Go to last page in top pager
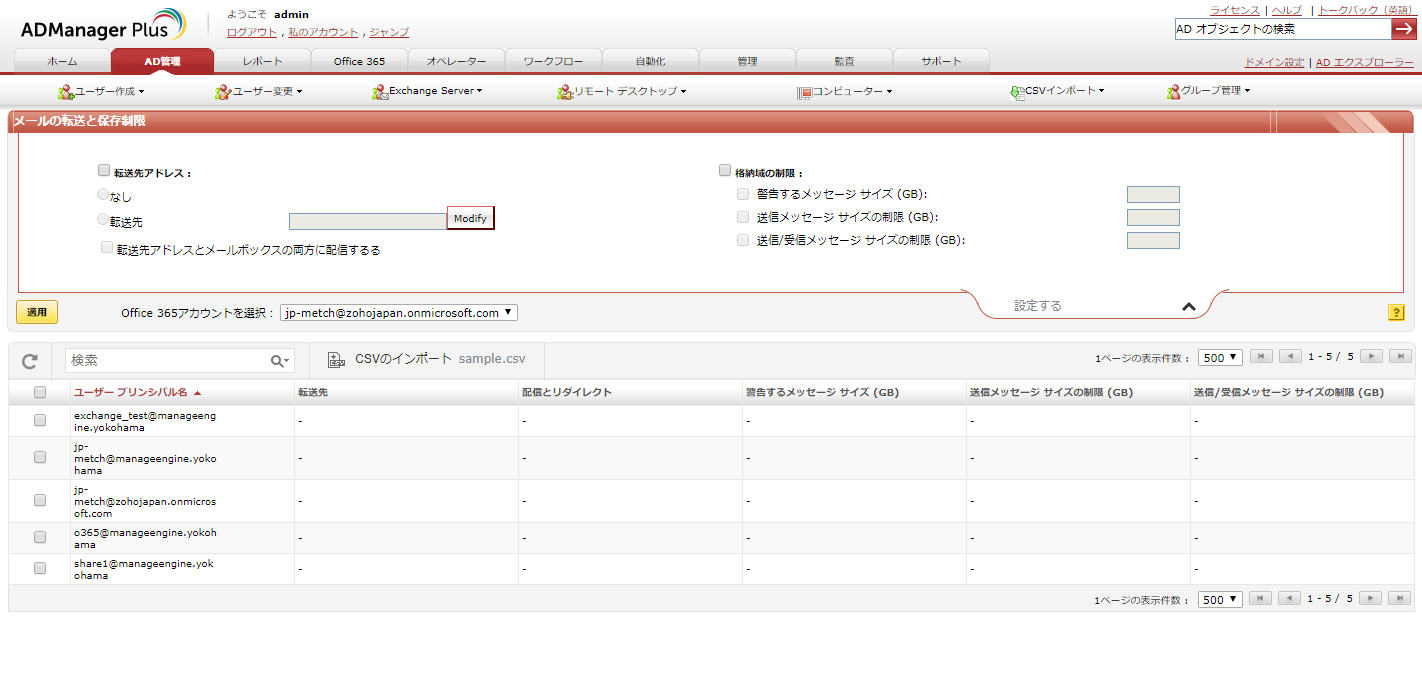The height and width of the screenshot is (673, 1422). pyautogui.click(x=1400, y=357)
